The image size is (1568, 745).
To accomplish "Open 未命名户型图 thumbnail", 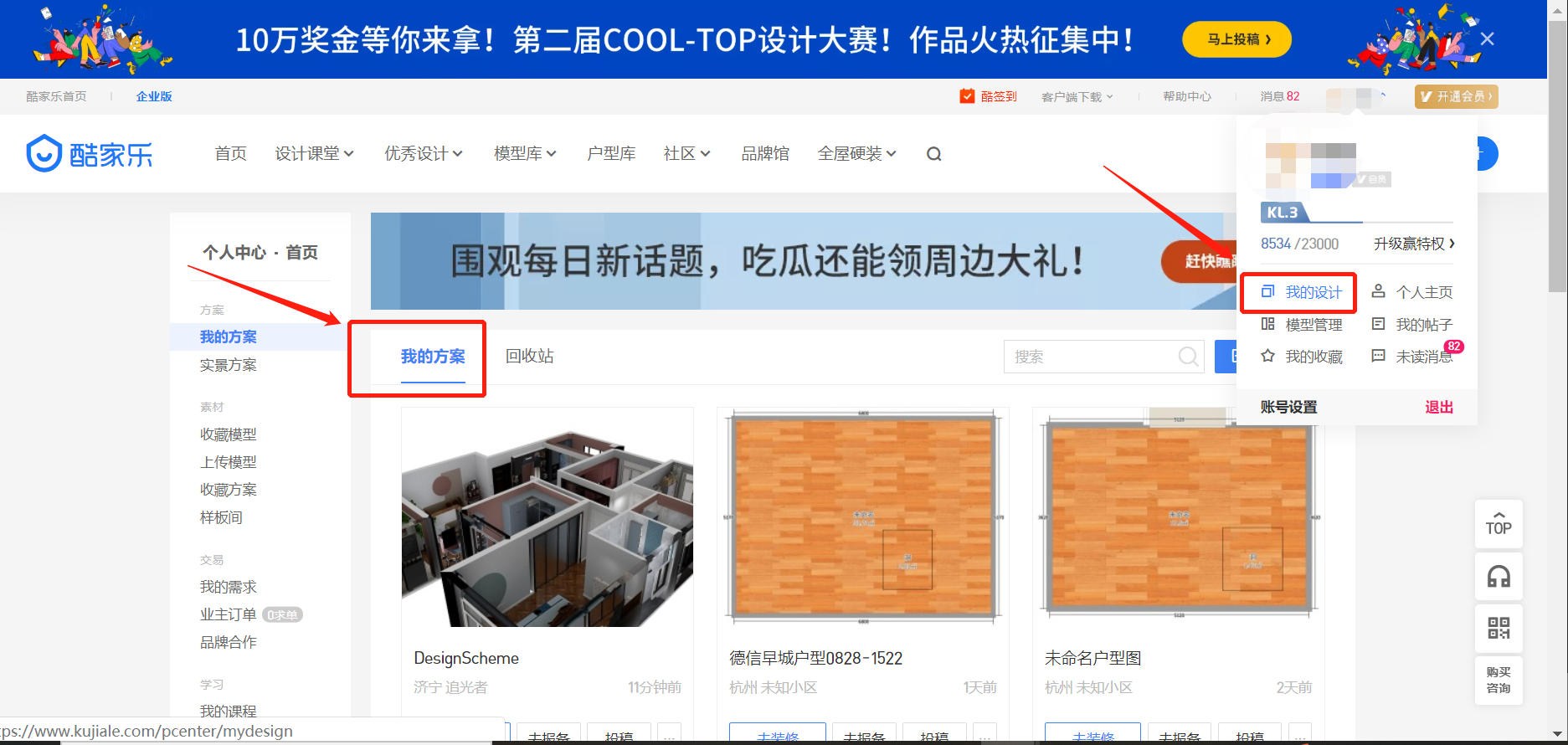I will [x=1179, y=517].
